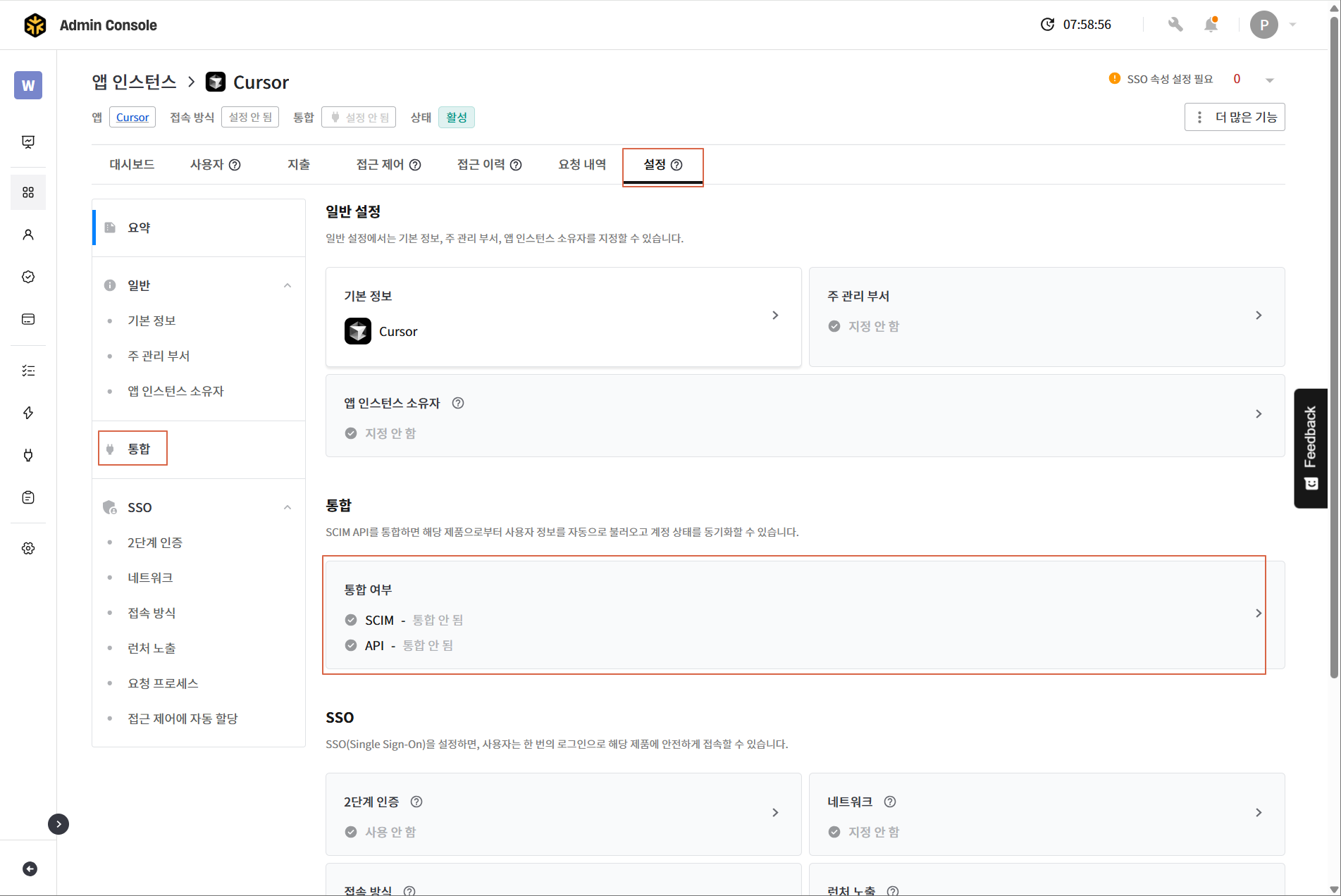
Task: Click the plug integration icon in left sidebar
Action: tap(28, 455)
